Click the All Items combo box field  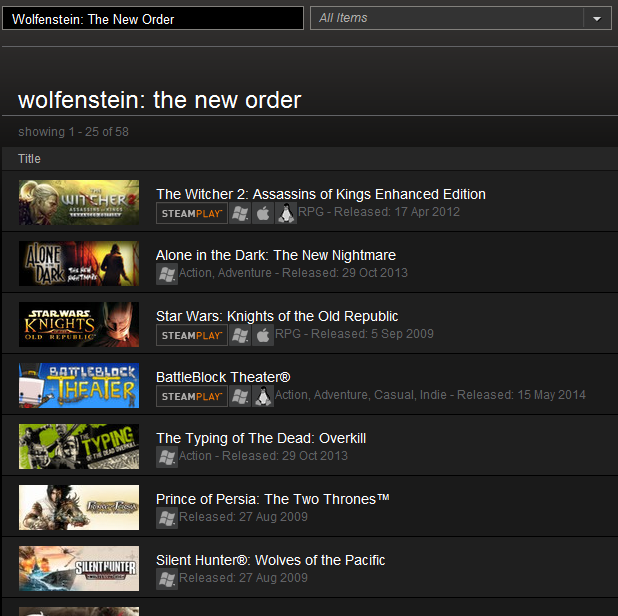click(461, 18)
